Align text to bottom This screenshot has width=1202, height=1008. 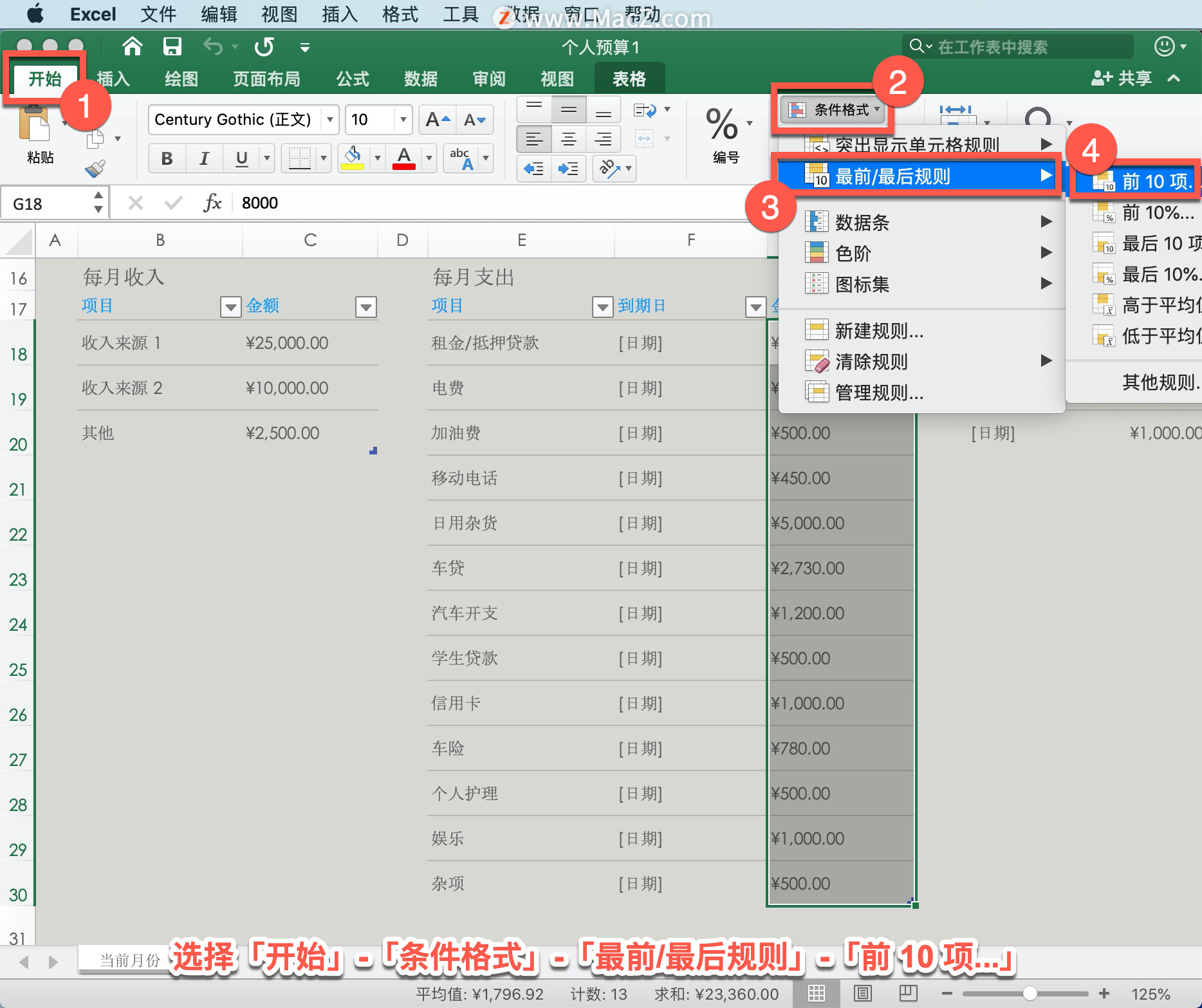[604, 109]
